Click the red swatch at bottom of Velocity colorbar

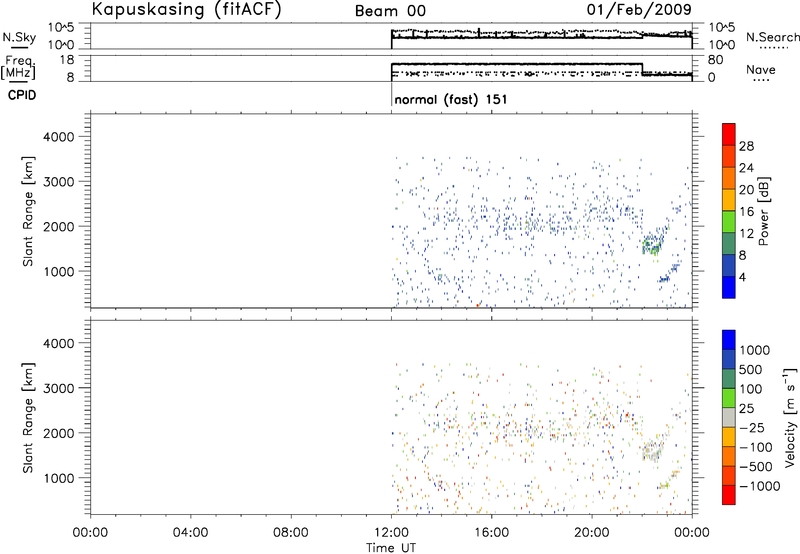point(729,495)
